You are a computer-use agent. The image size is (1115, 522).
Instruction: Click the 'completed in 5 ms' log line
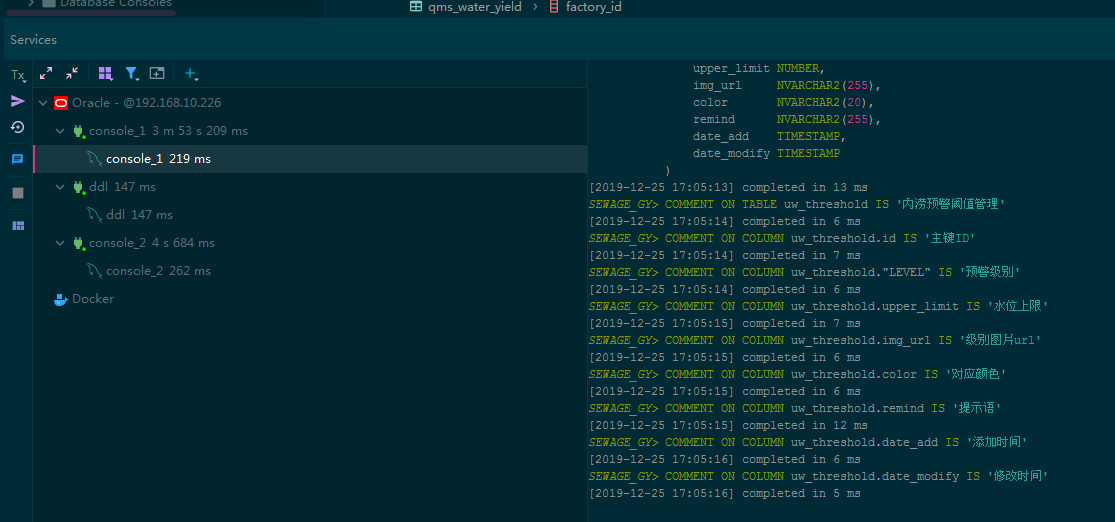coord(725,494)
